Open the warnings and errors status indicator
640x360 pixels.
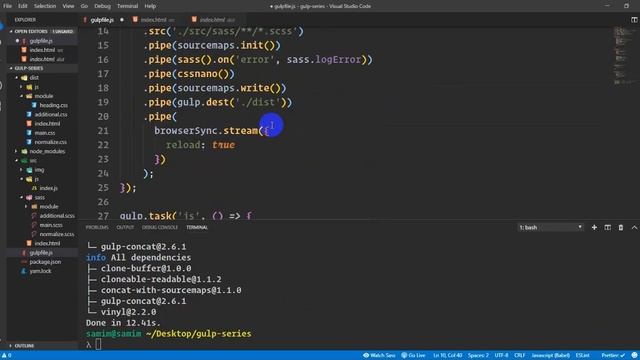click(x=7, y=355)
